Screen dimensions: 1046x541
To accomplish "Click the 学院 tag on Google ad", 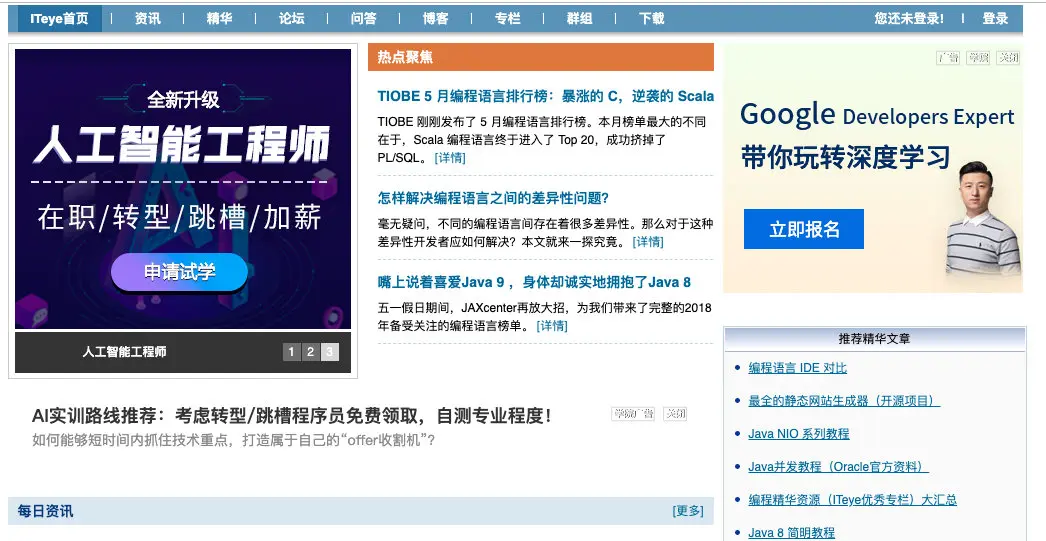I will click(979, 57).
